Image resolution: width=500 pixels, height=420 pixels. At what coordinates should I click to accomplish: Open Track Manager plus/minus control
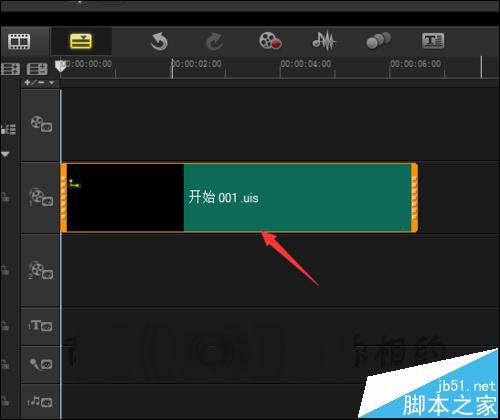click(39, 82)
